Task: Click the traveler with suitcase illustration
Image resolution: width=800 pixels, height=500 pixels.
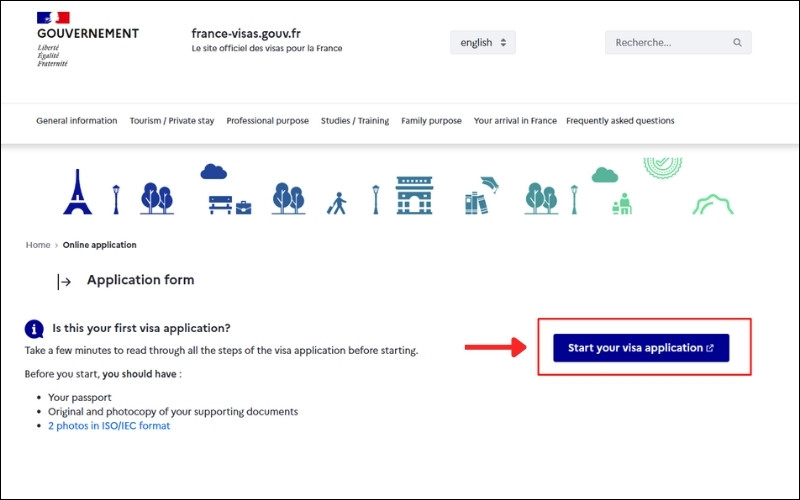Action: [x=337, y=203]
